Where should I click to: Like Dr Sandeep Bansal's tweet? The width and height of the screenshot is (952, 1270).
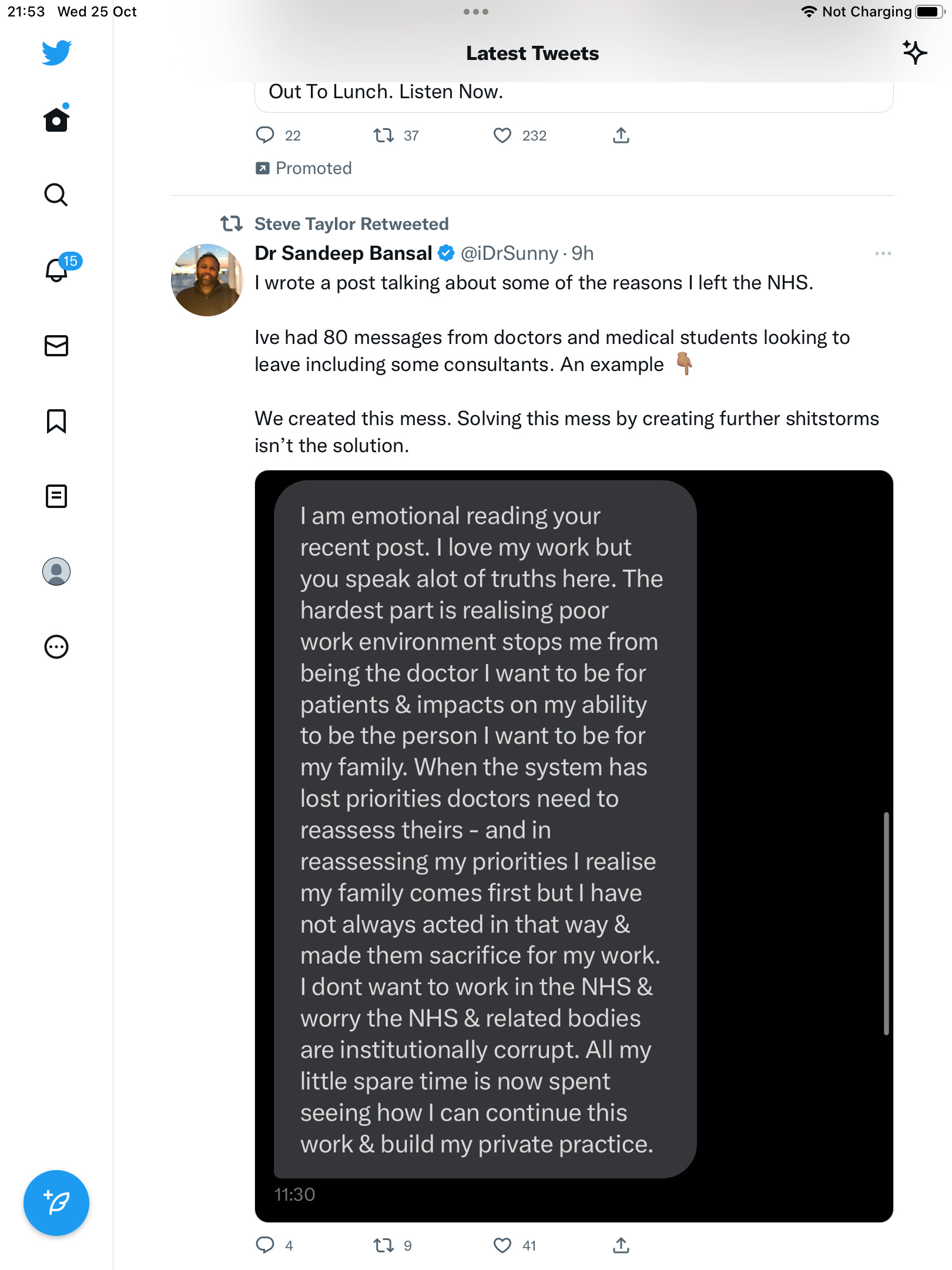coord(502,1245)
